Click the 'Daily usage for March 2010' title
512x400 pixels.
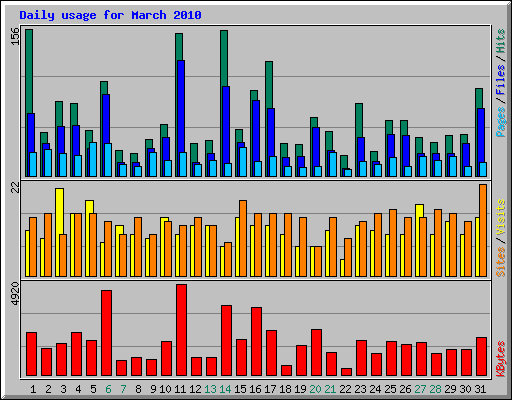click(110, 15)
